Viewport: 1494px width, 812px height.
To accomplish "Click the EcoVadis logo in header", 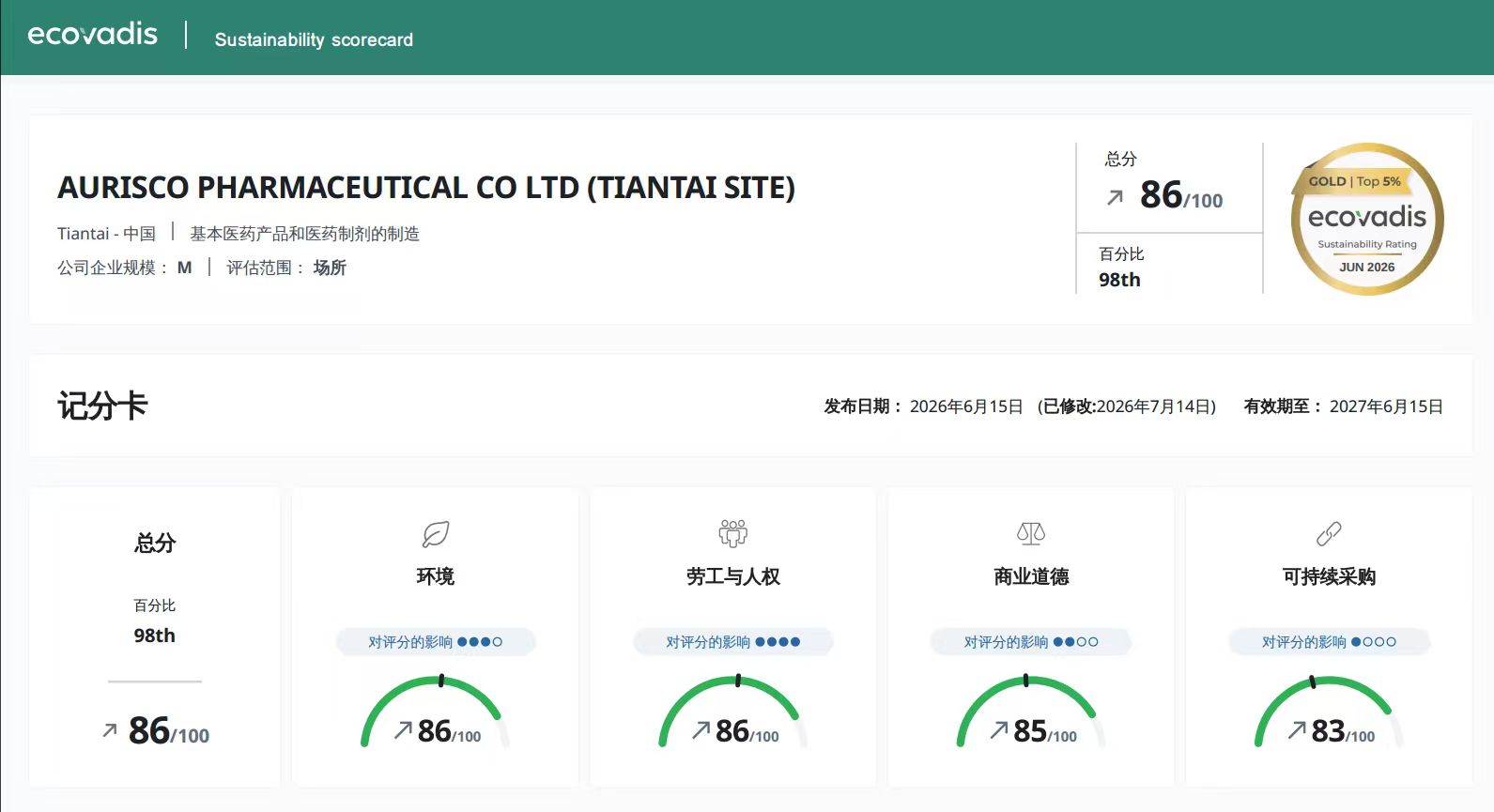I will pyautogui.click(x=93, y=35).
